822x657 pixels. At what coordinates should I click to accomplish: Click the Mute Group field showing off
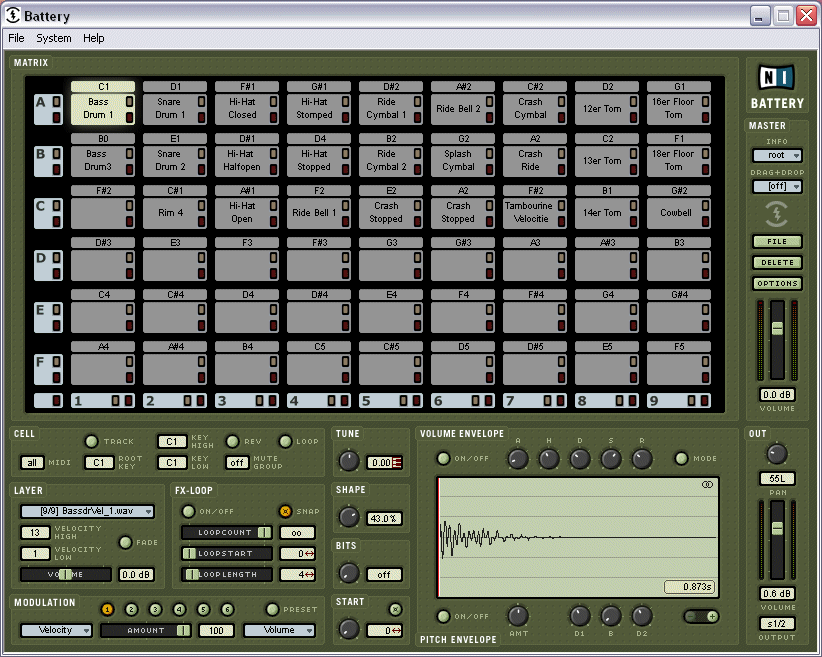point(237,462)
